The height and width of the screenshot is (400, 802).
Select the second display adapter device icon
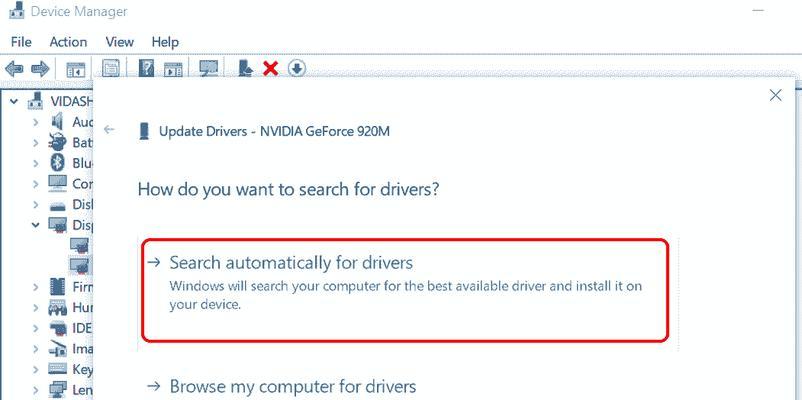pos(79,265)
